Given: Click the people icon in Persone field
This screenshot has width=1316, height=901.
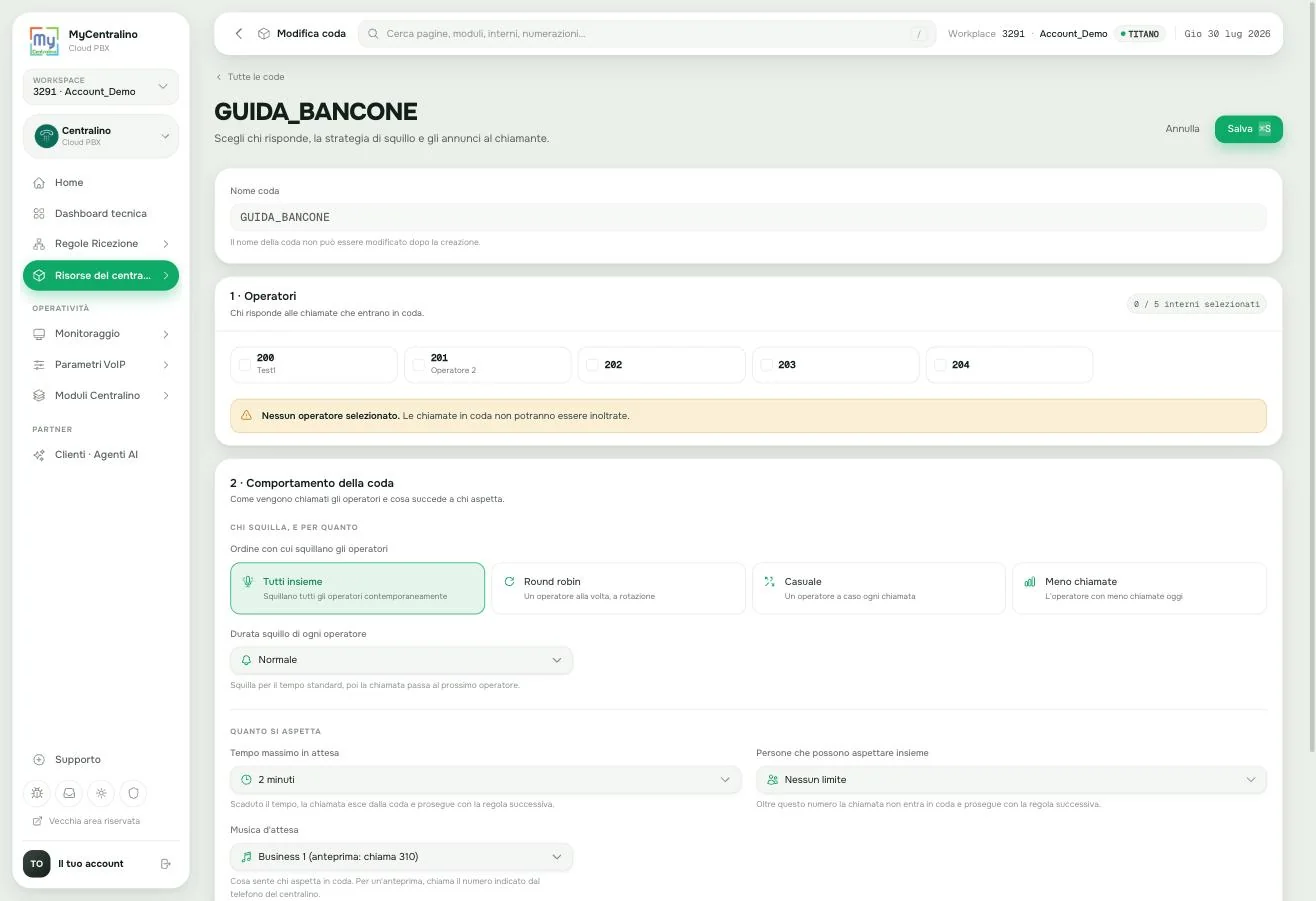Looking at the screenshot, I should coord(772,780).
